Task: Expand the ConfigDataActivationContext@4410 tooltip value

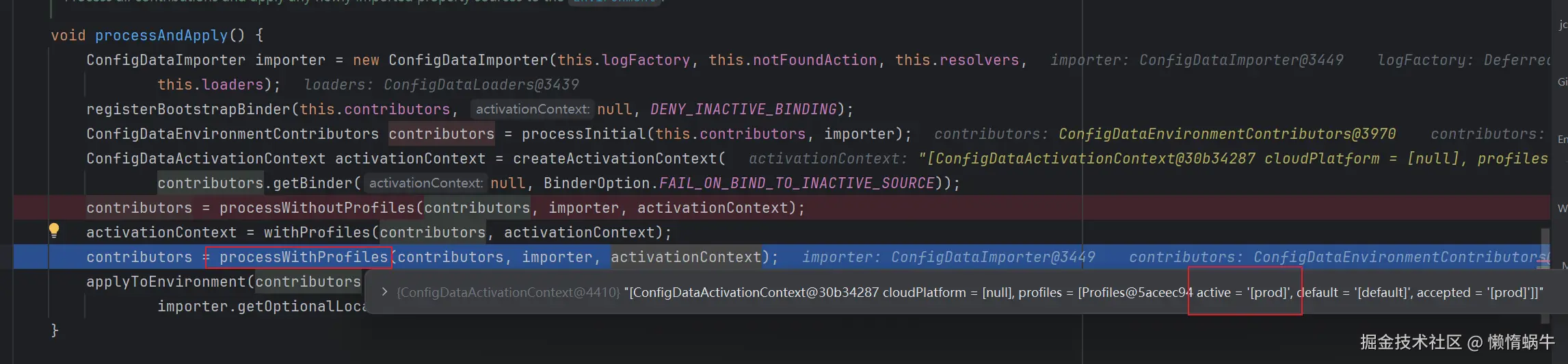Action: (384, 292)
